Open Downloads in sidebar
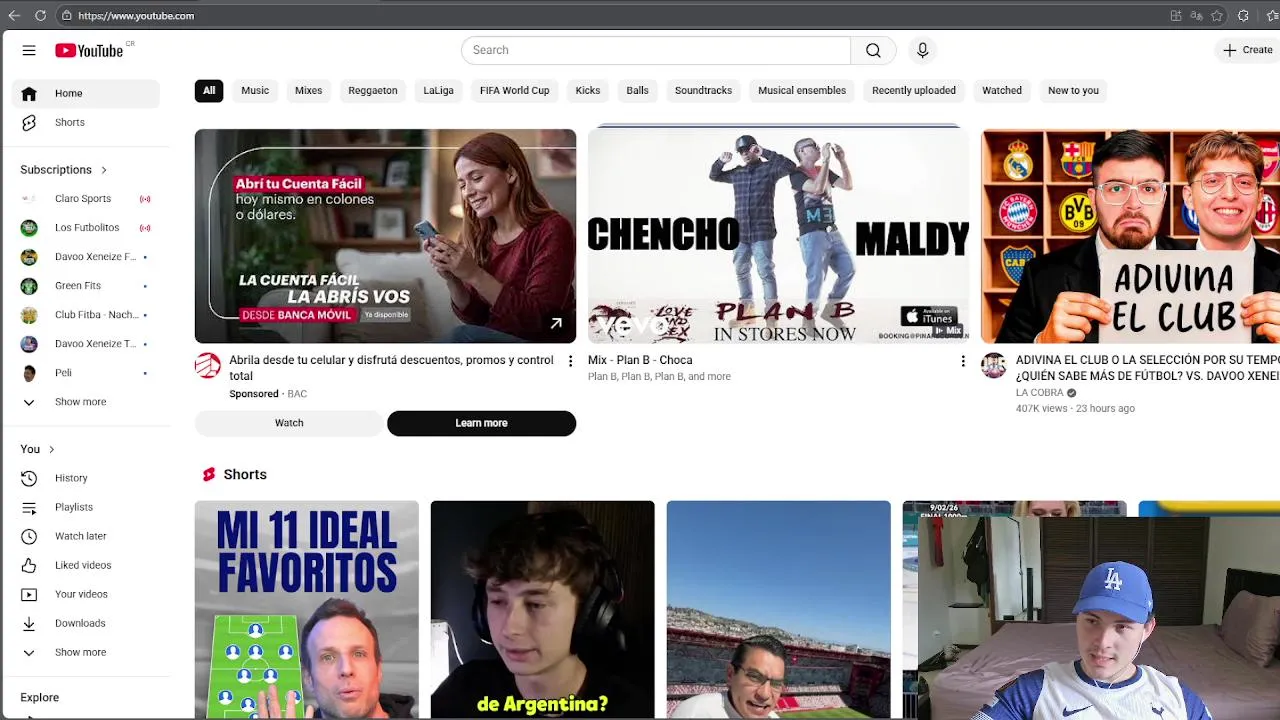1280x720 pixels. pyautogui.click(x=86, y=623)
